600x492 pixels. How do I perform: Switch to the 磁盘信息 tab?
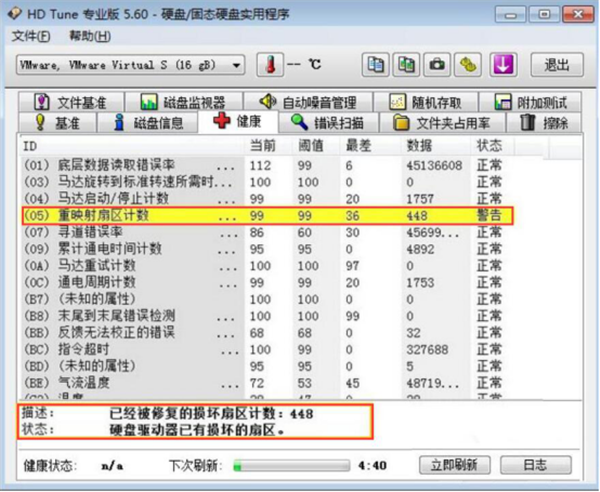148,123
